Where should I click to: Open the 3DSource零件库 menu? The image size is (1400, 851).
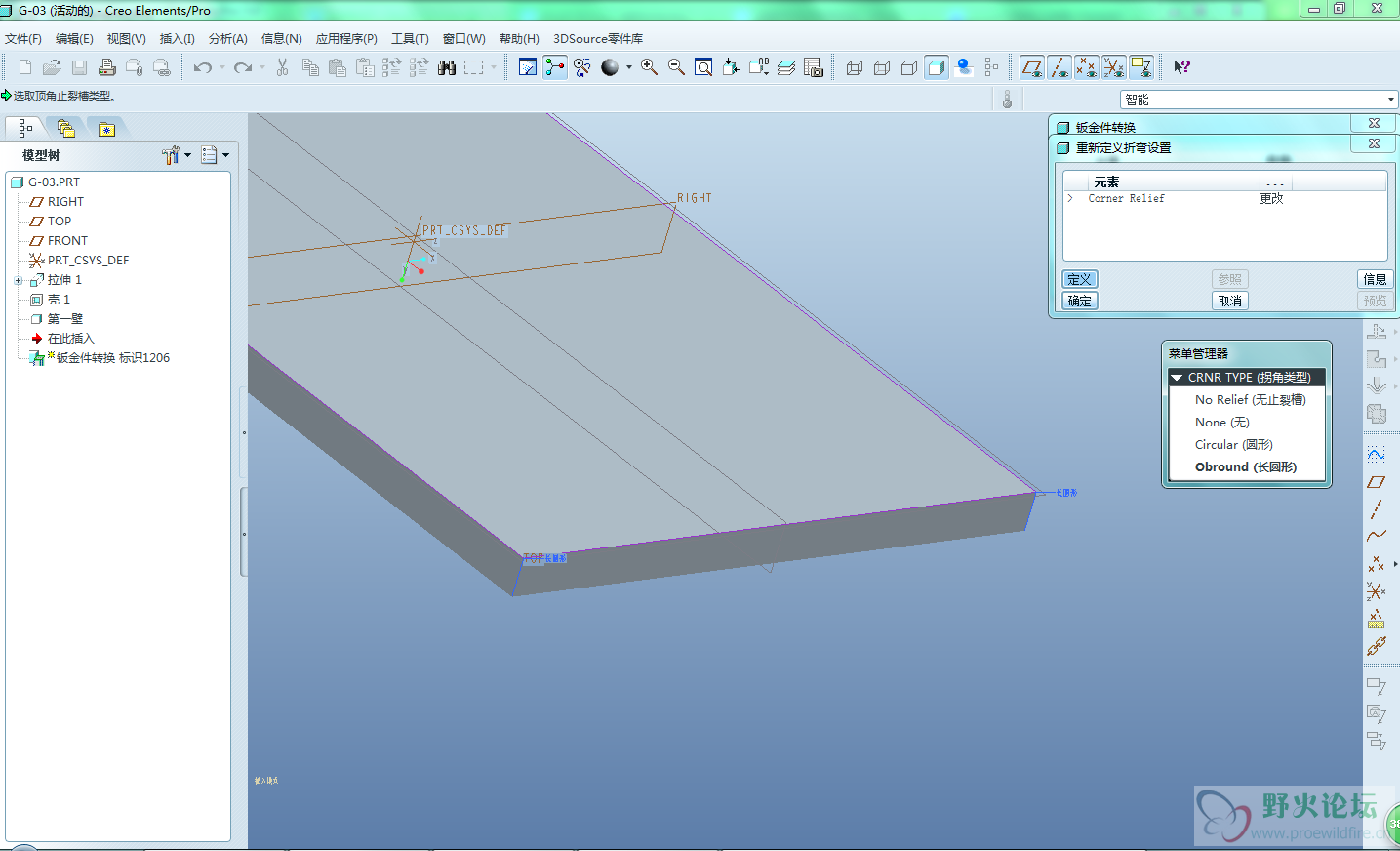(598, 39)
